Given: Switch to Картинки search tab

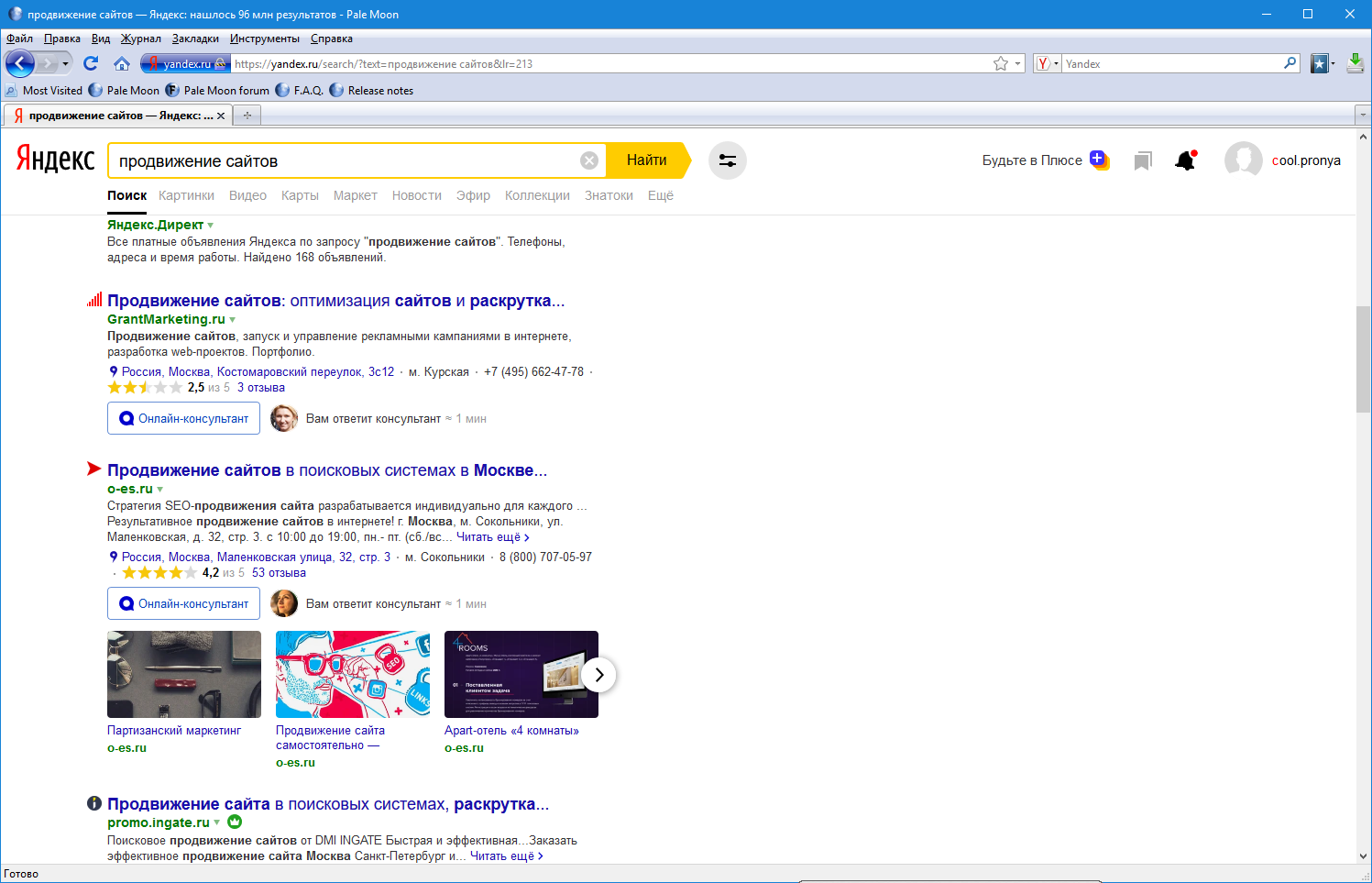Looking at the screenshot, I should (186, 195).
